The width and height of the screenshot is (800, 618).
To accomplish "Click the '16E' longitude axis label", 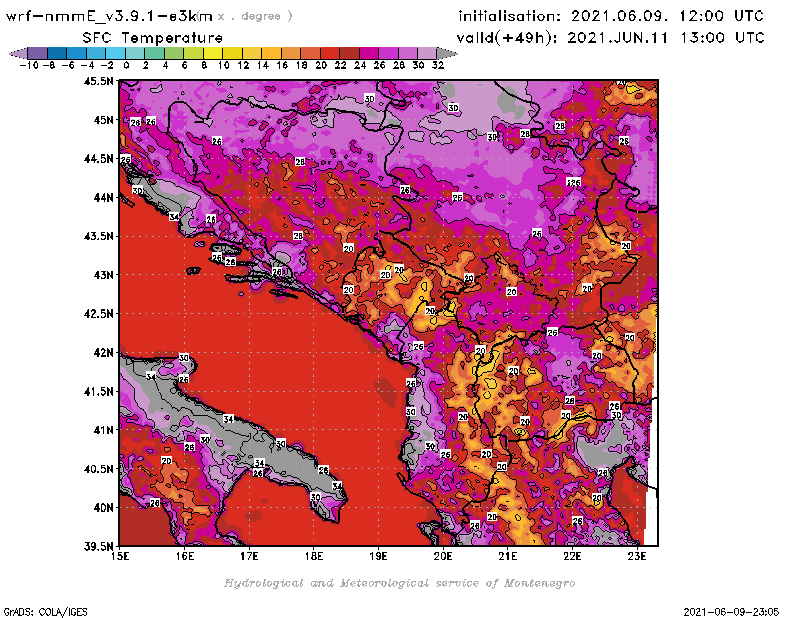I will [x=185, y=556].
